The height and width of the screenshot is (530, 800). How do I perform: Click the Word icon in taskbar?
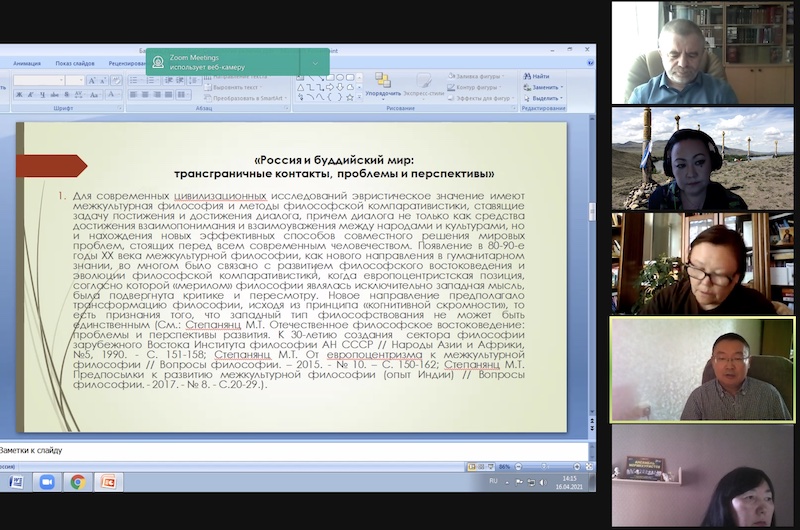tap(15, 482)
